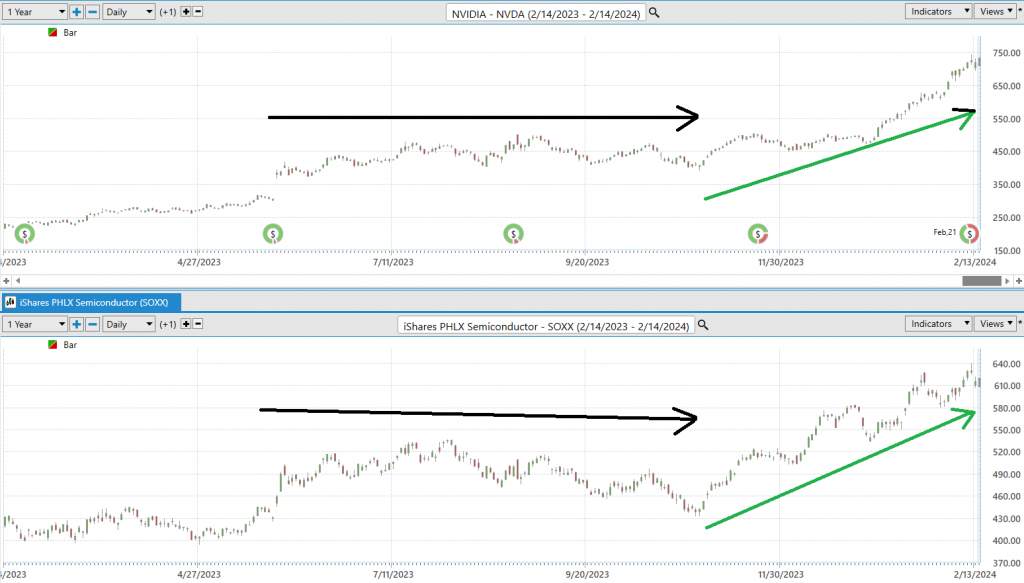The width and height of the screenshot is (1024, 583).
Task: Click the 460.00 price label on SOXX axis
Action: [1006, 496]
